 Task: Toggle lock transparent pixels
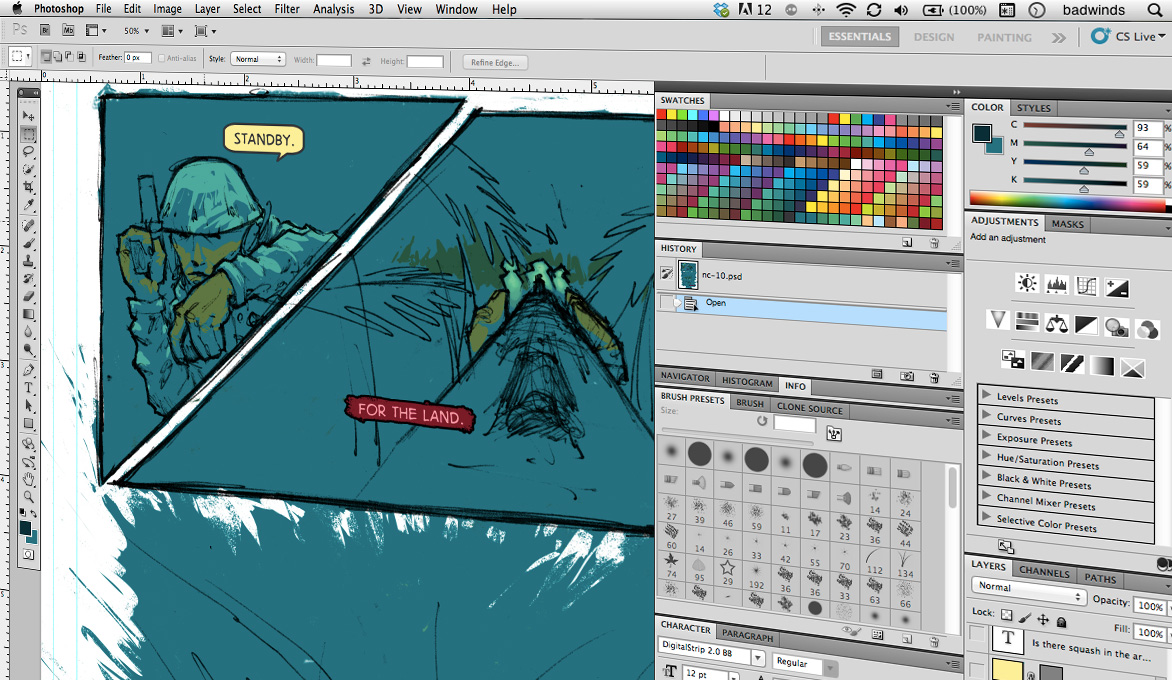point(1007,615)
